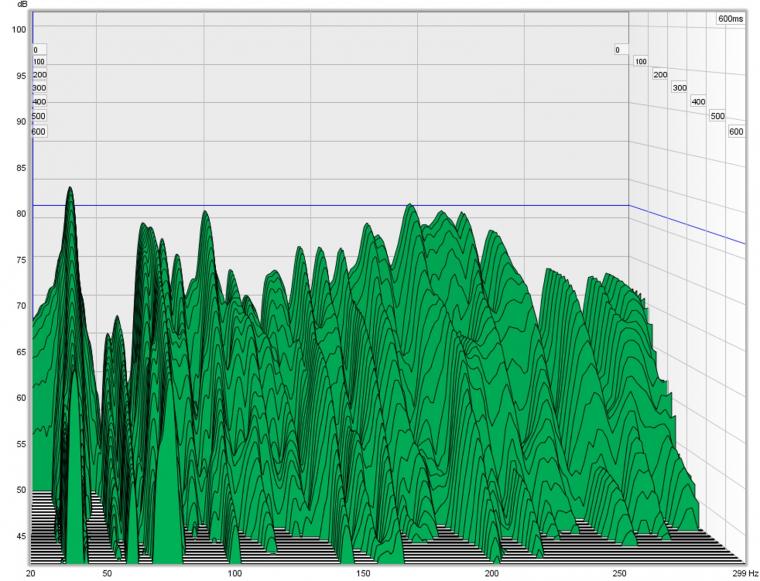Click the tallest waterfall peak near 30 Hz
The image size is (760, 581).
70,190
